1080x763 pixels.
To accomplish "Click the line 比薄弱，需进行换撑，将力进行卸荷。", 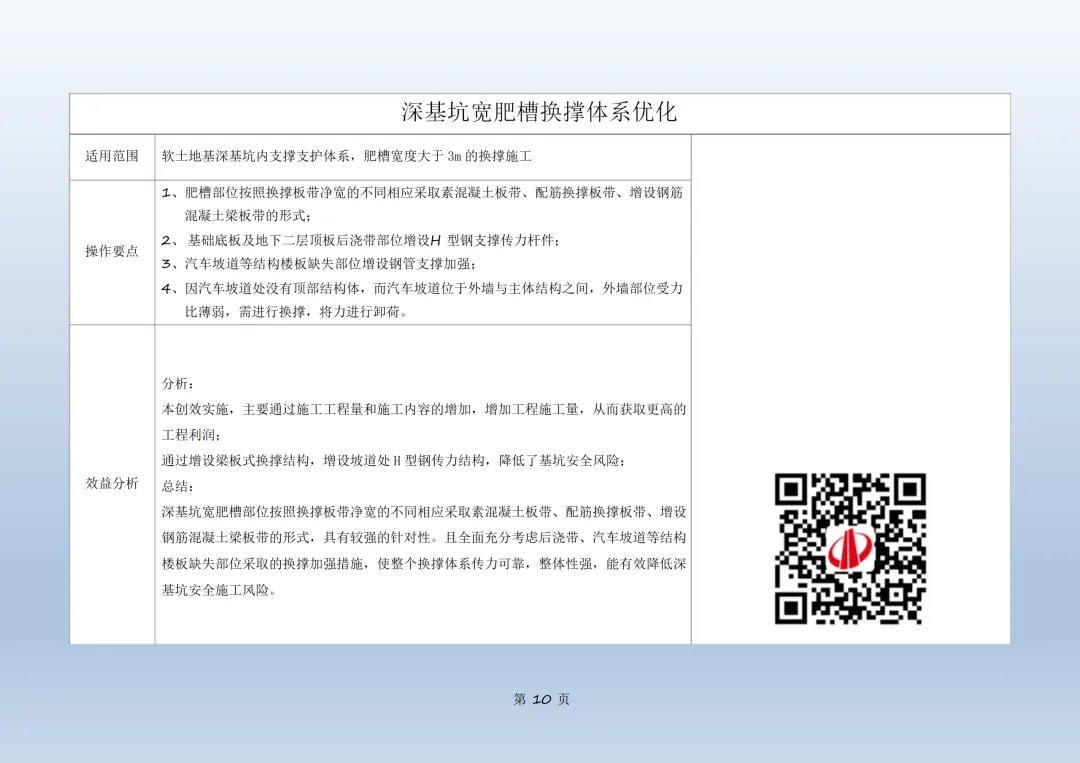I will coord(297,312).
